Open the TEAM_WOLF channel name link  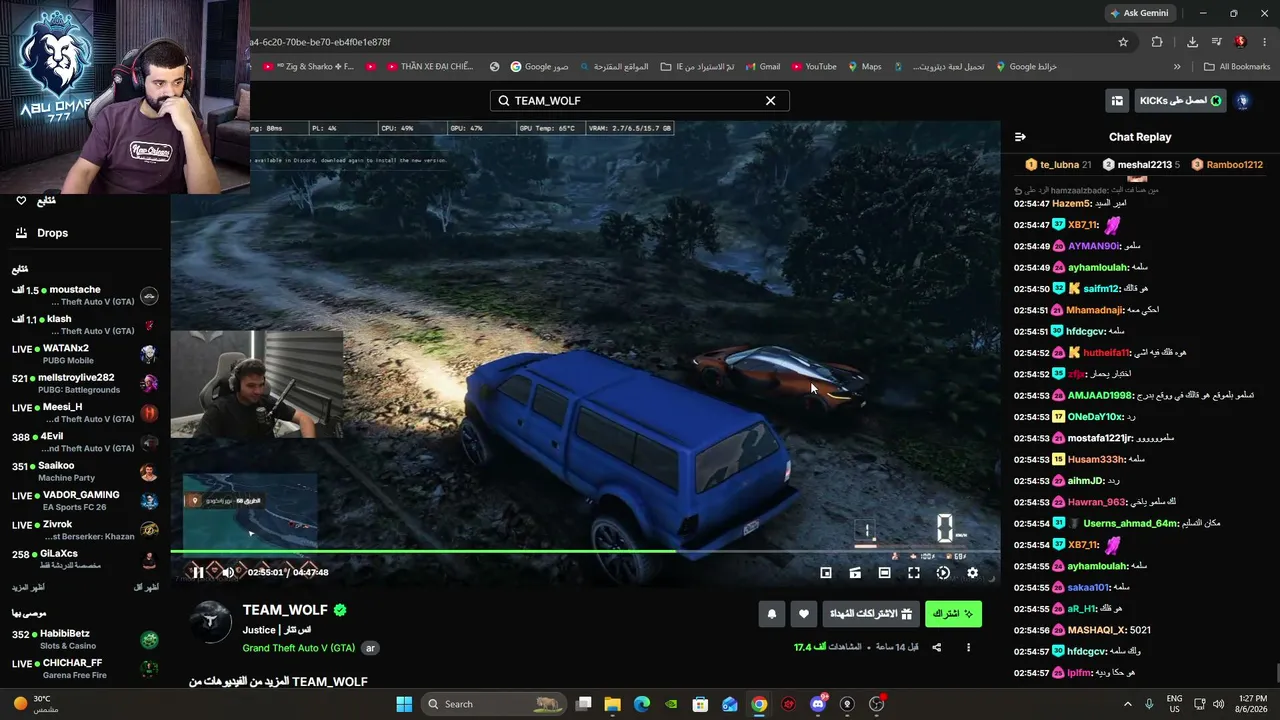[285, 610]
